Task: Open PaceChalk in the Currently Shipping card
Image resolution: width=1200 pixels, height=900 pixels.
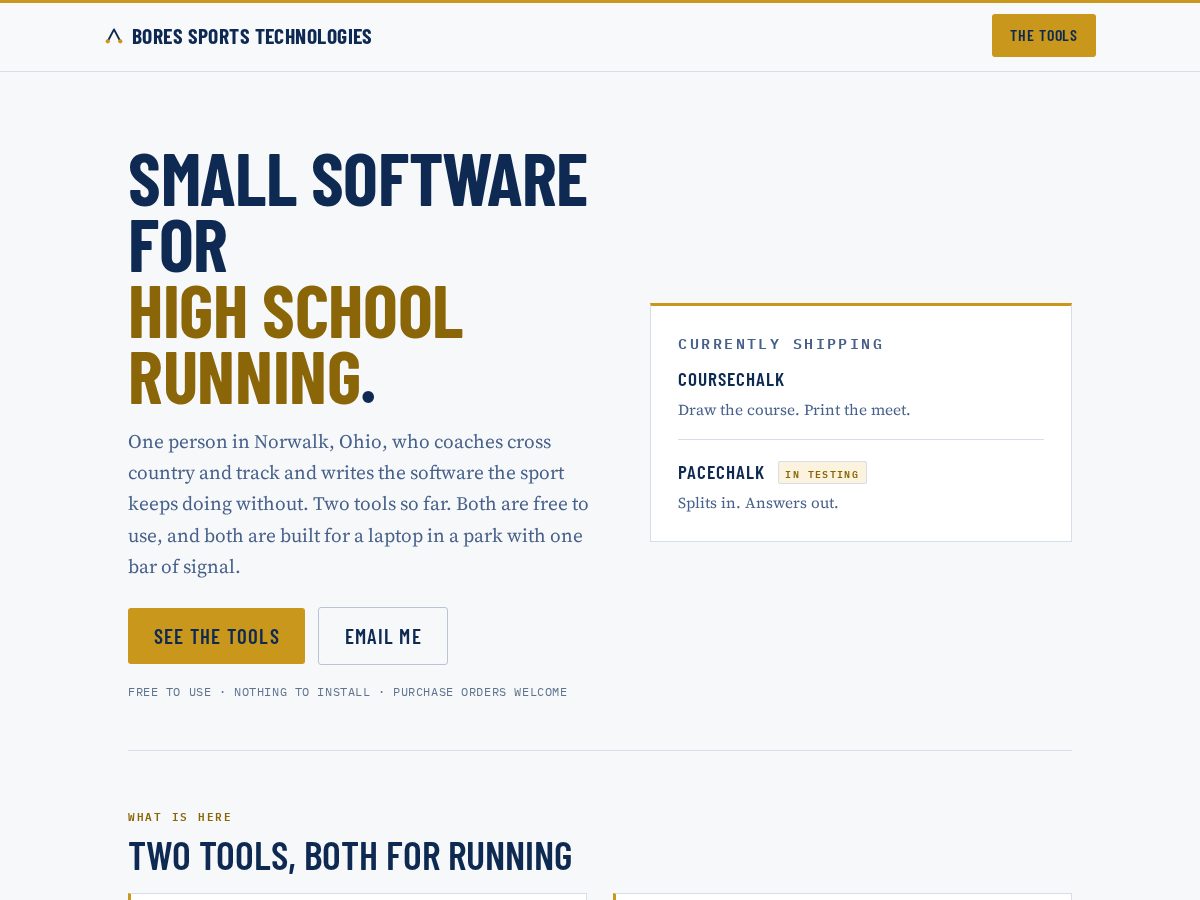Action: click(721, 472)
